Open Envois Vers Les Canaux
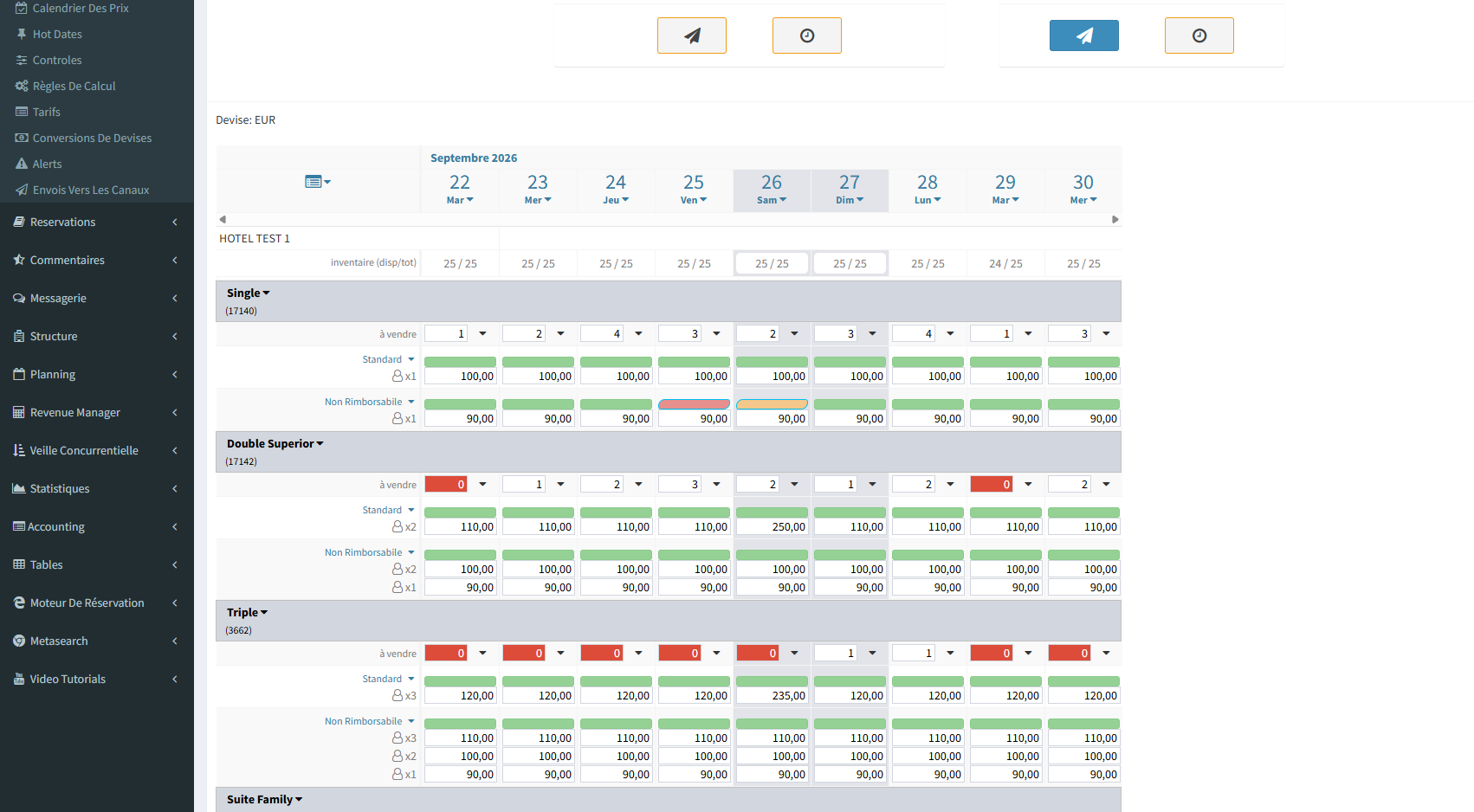Screen dimensions: 1474x812 (x=91, y=190)
